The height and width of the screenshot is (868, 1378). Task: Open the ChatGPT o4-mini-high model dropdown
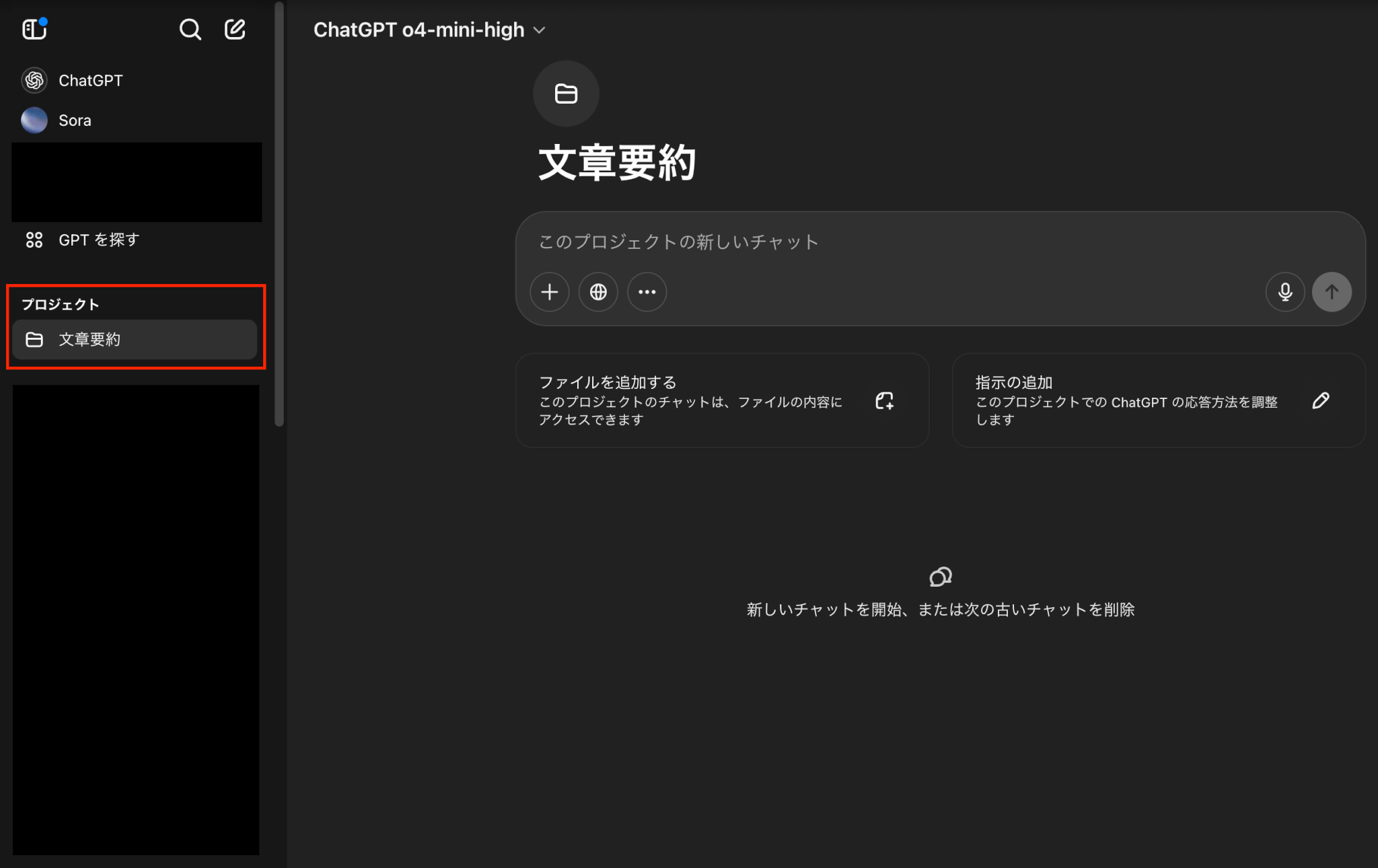tap(429, 30)
